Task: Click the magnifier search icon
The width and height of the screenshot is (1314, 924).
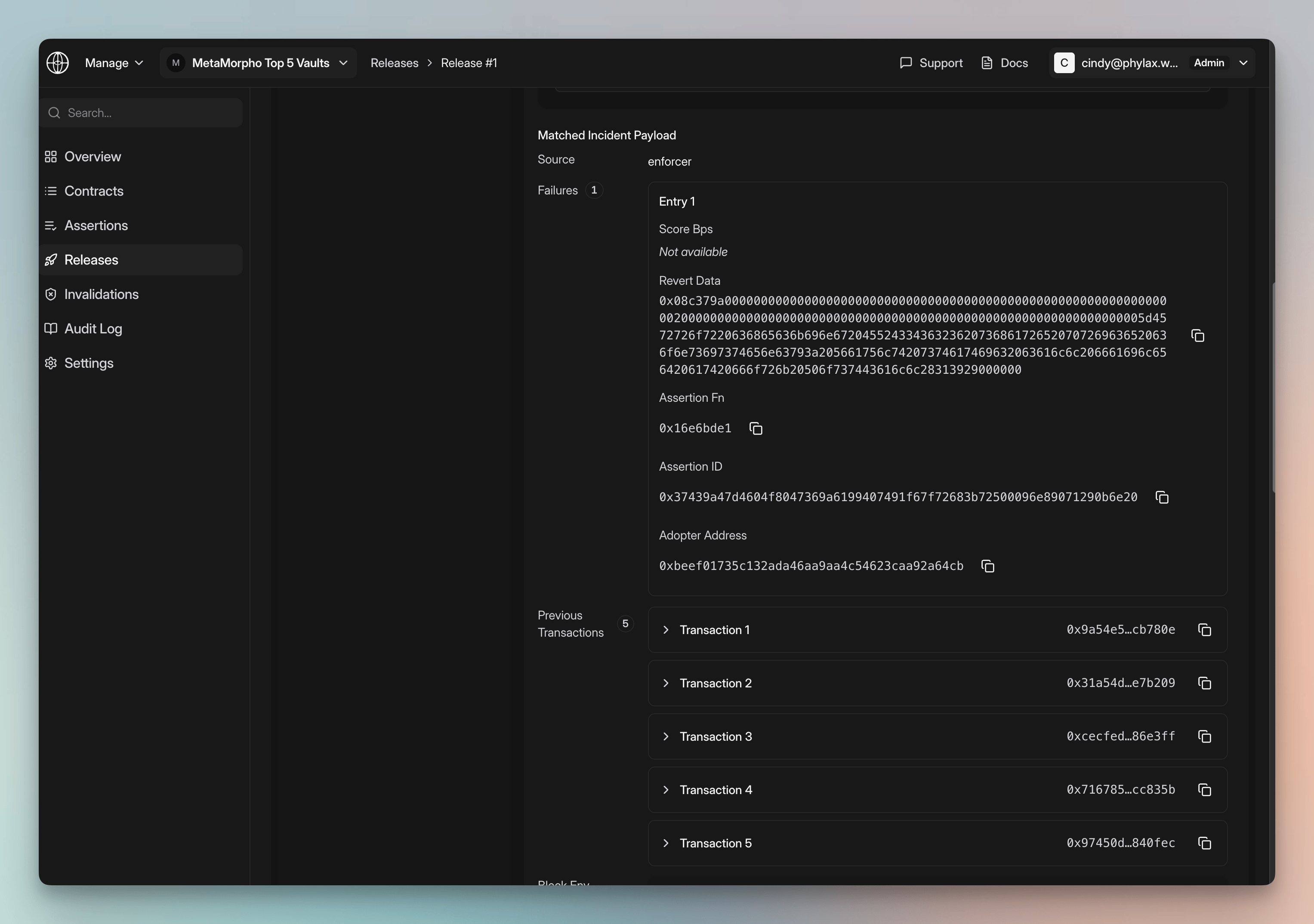Action: coord(54,113)
